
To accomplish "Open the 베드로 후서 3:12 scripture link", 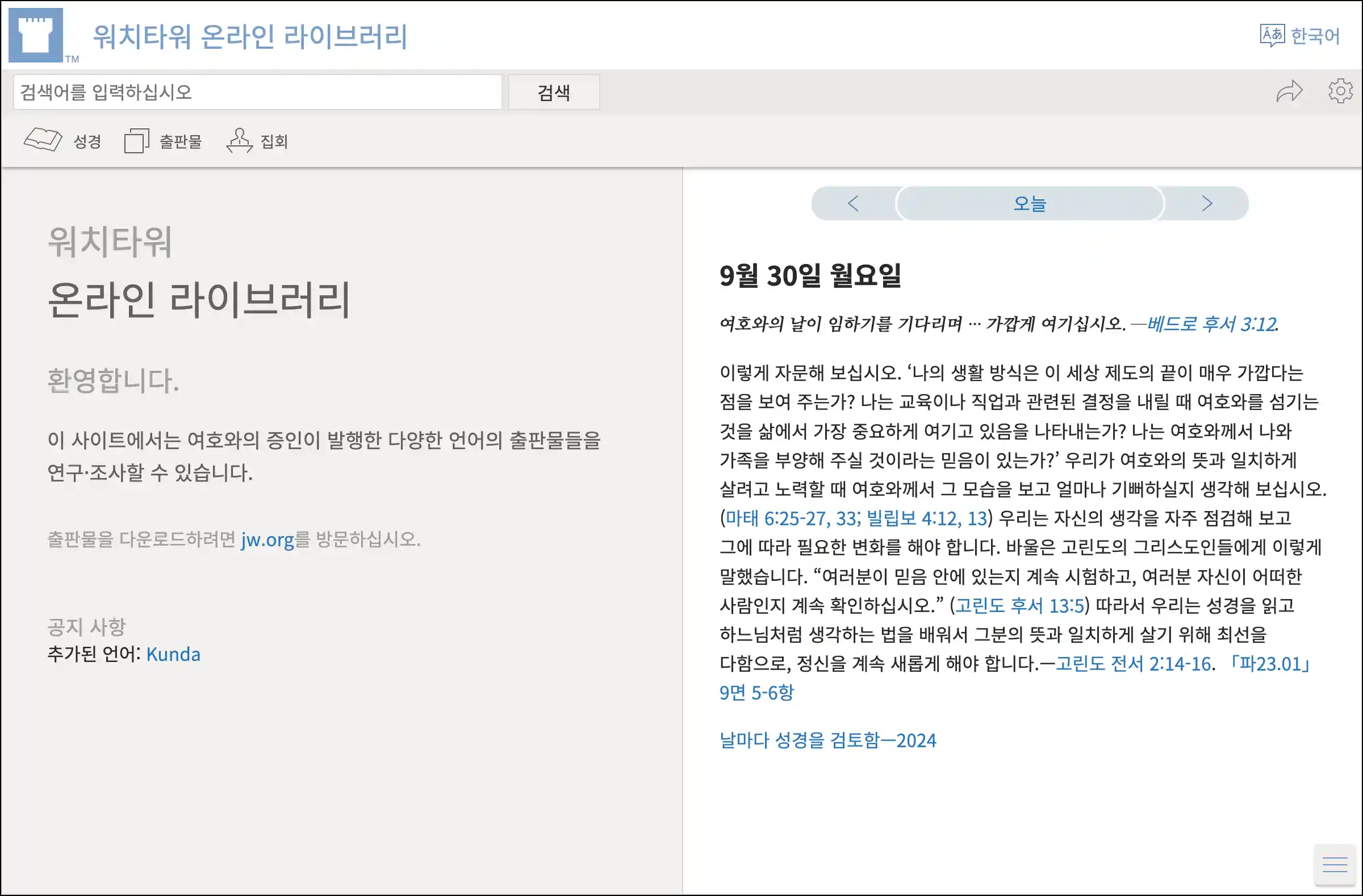I will [1211, 324].
